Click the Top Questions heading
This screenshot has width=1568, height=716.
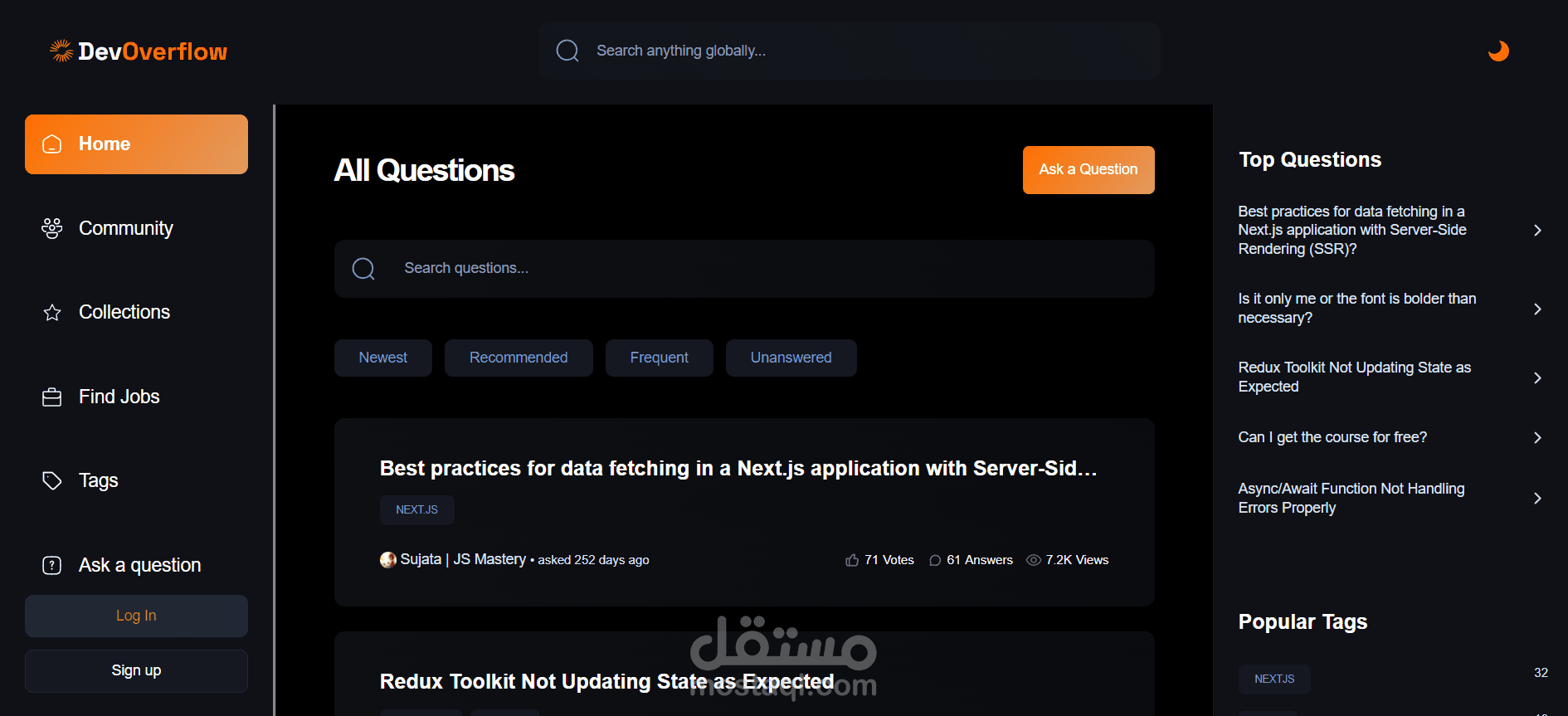tap(1310, 160)
